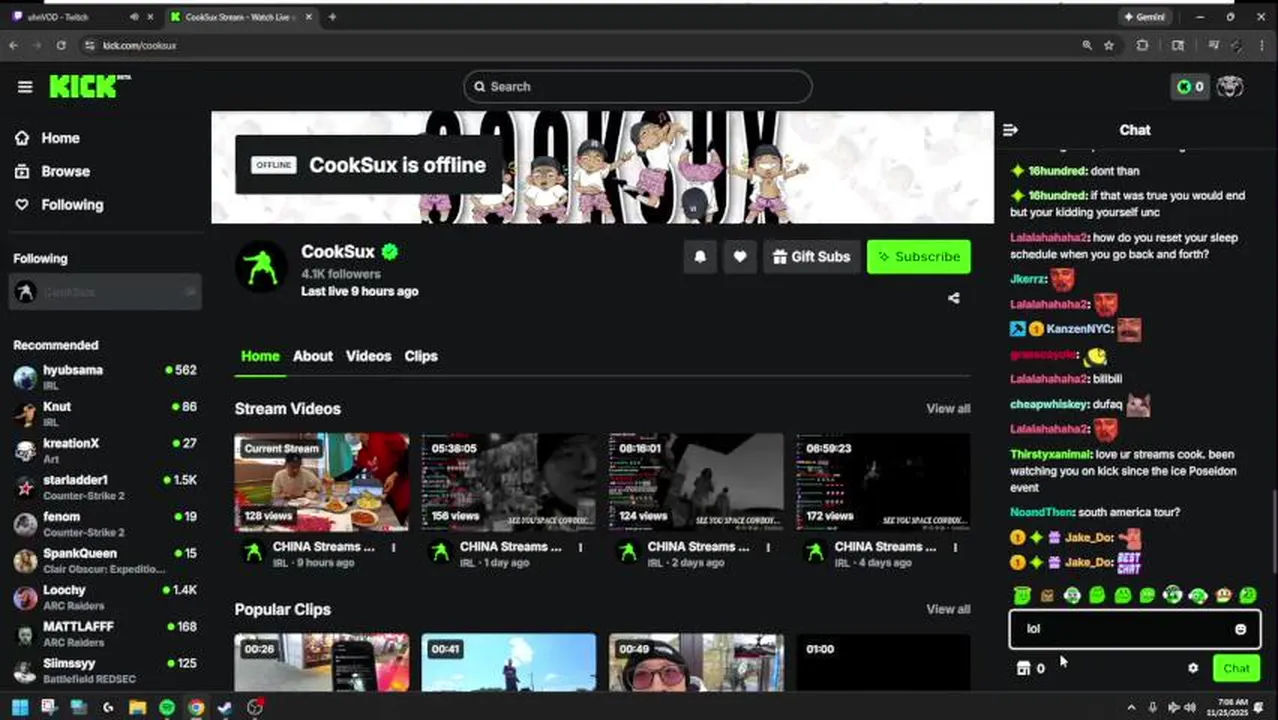Viewport: 1278px width, 720px height.
Task: Go back in the browser
Action: [x=13, y=45]
